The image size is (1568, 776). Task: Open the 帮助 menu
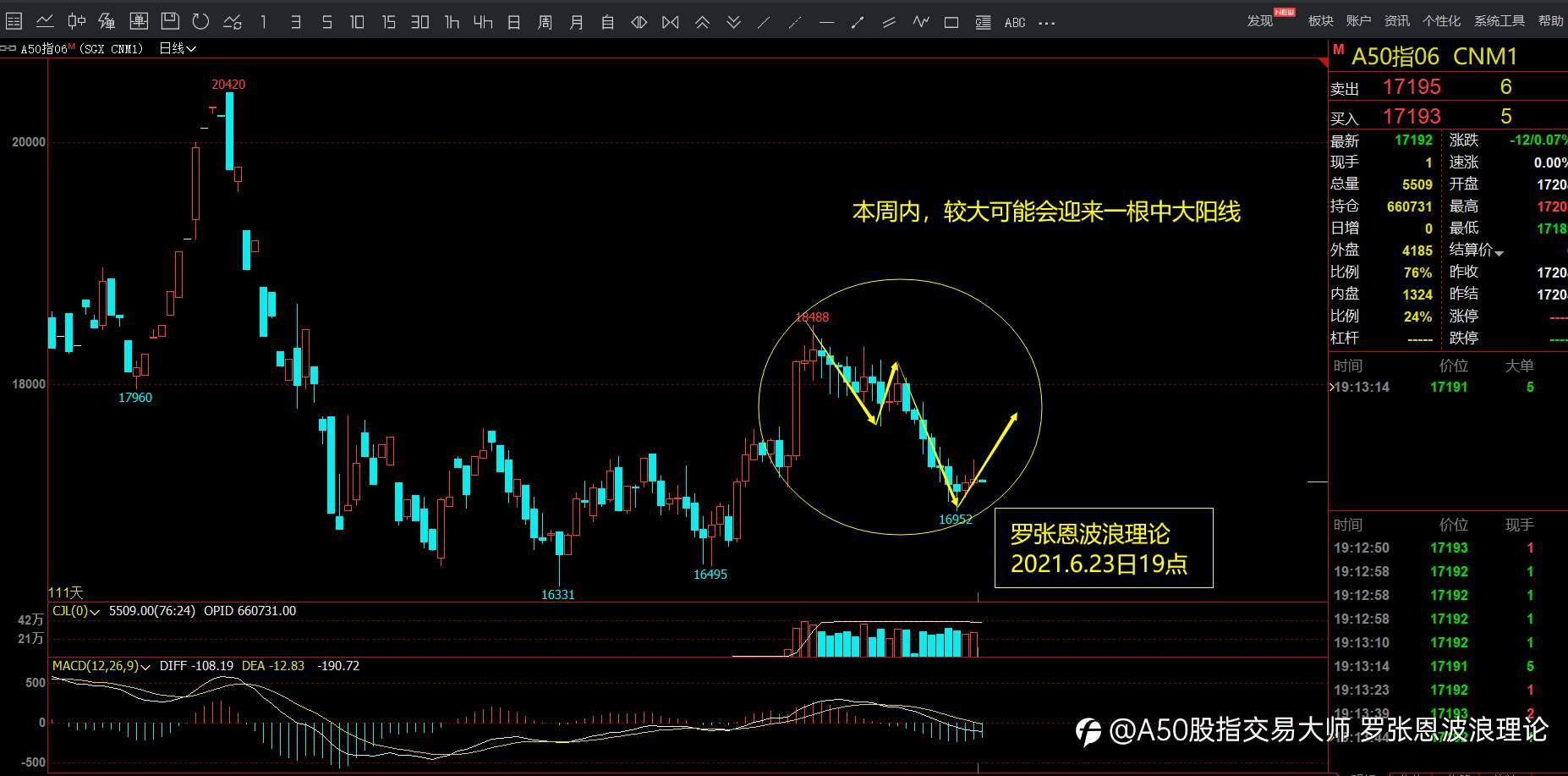(x=1550, y=21)
